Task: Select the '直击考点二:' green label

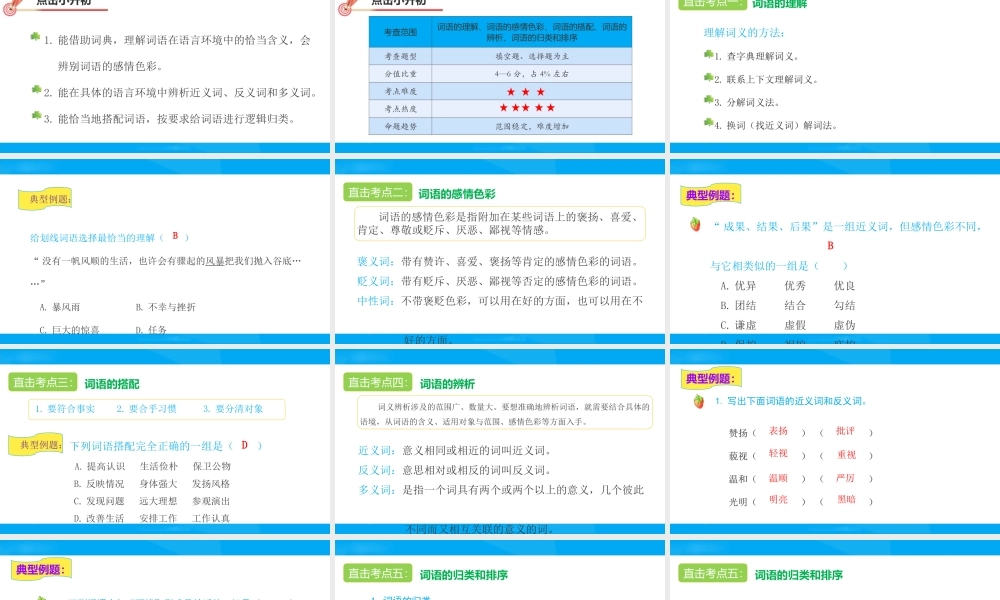Action: click(x=378, y=193)
